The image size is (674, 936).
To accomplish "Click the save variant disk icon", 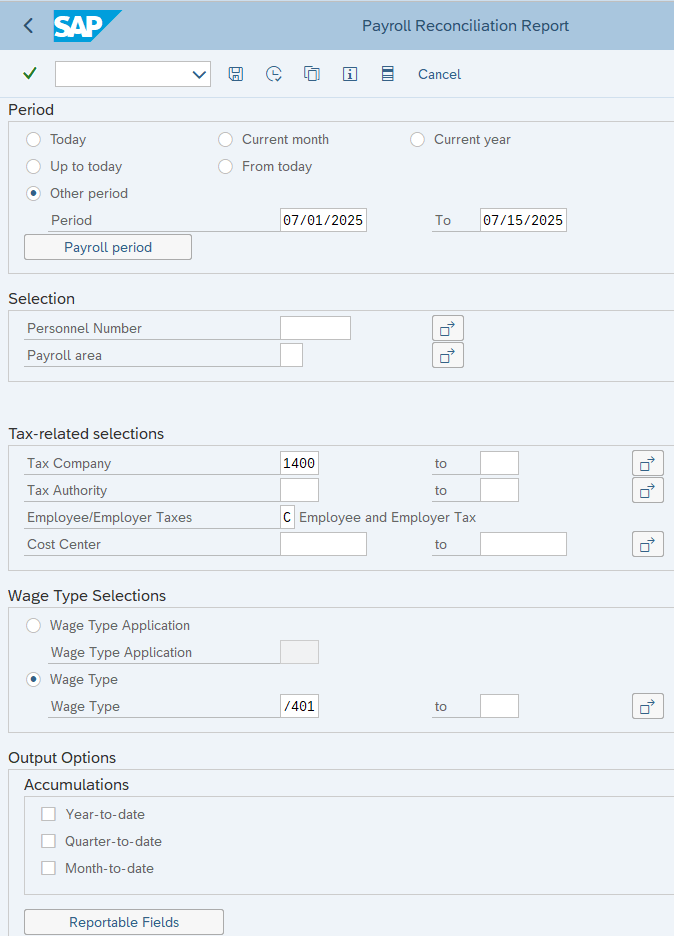I will click(236, 74).
